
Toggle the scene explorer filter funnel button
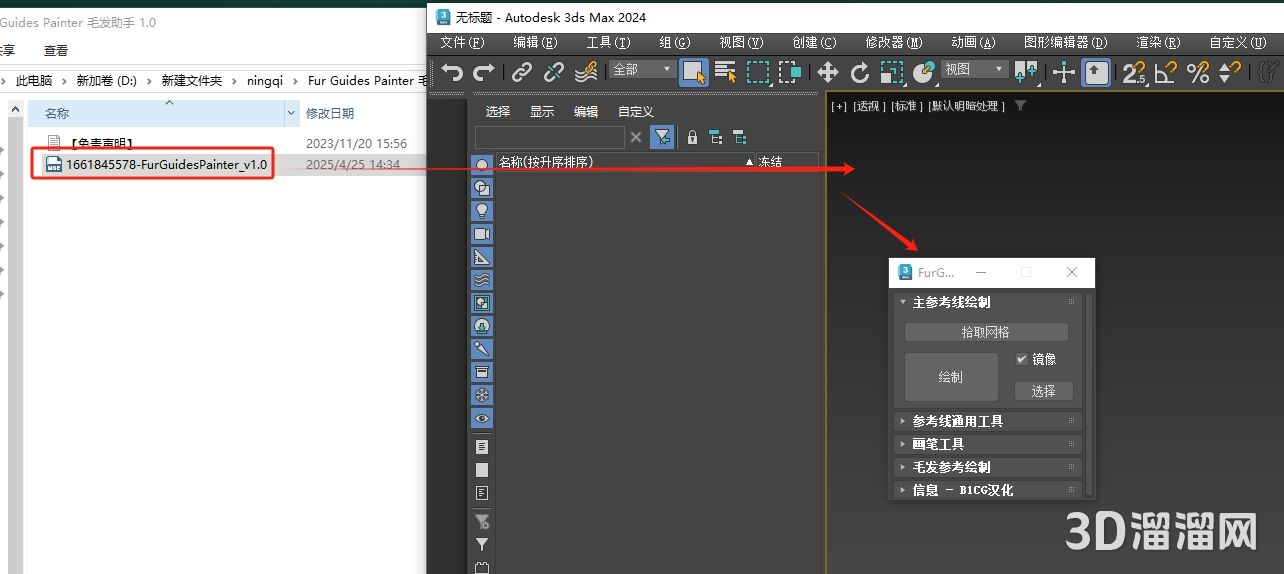click(661, 138)
